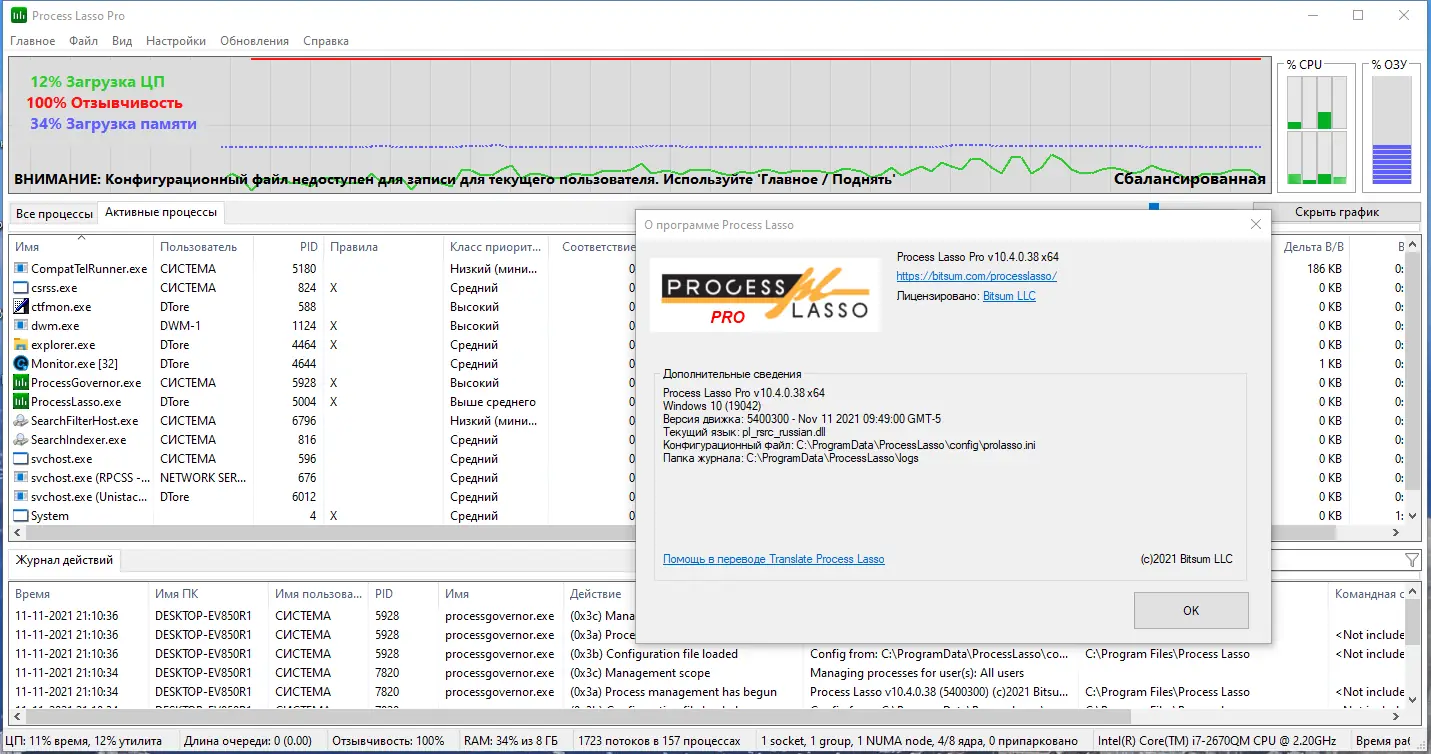The image size is (1431, 754).
Task: Sort by the Класс приоритета column header
Action: (x=496, y=246)
